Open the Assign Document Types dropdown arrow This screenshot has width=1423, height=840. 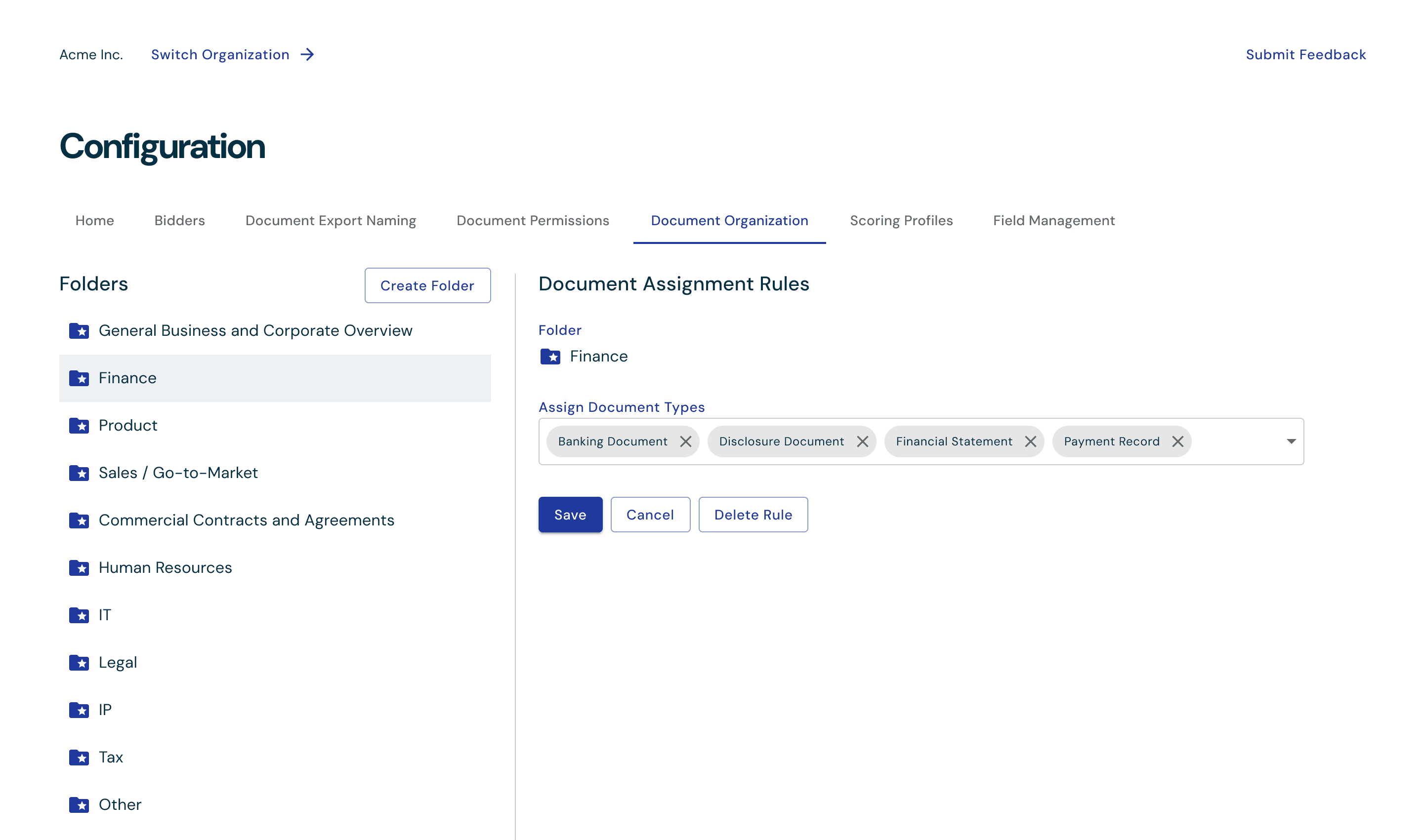pos(1291,441)
